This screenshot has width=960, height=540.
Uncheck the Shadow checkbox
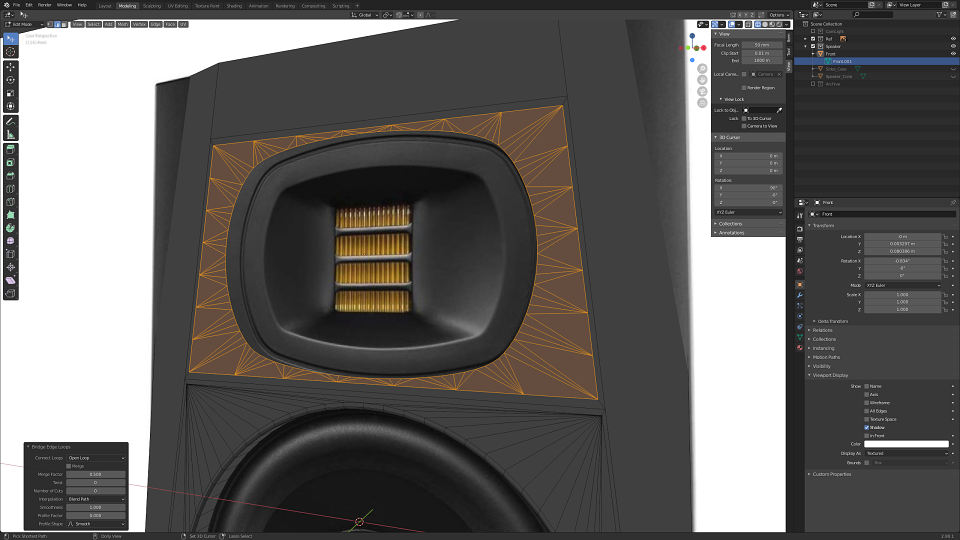866,427
